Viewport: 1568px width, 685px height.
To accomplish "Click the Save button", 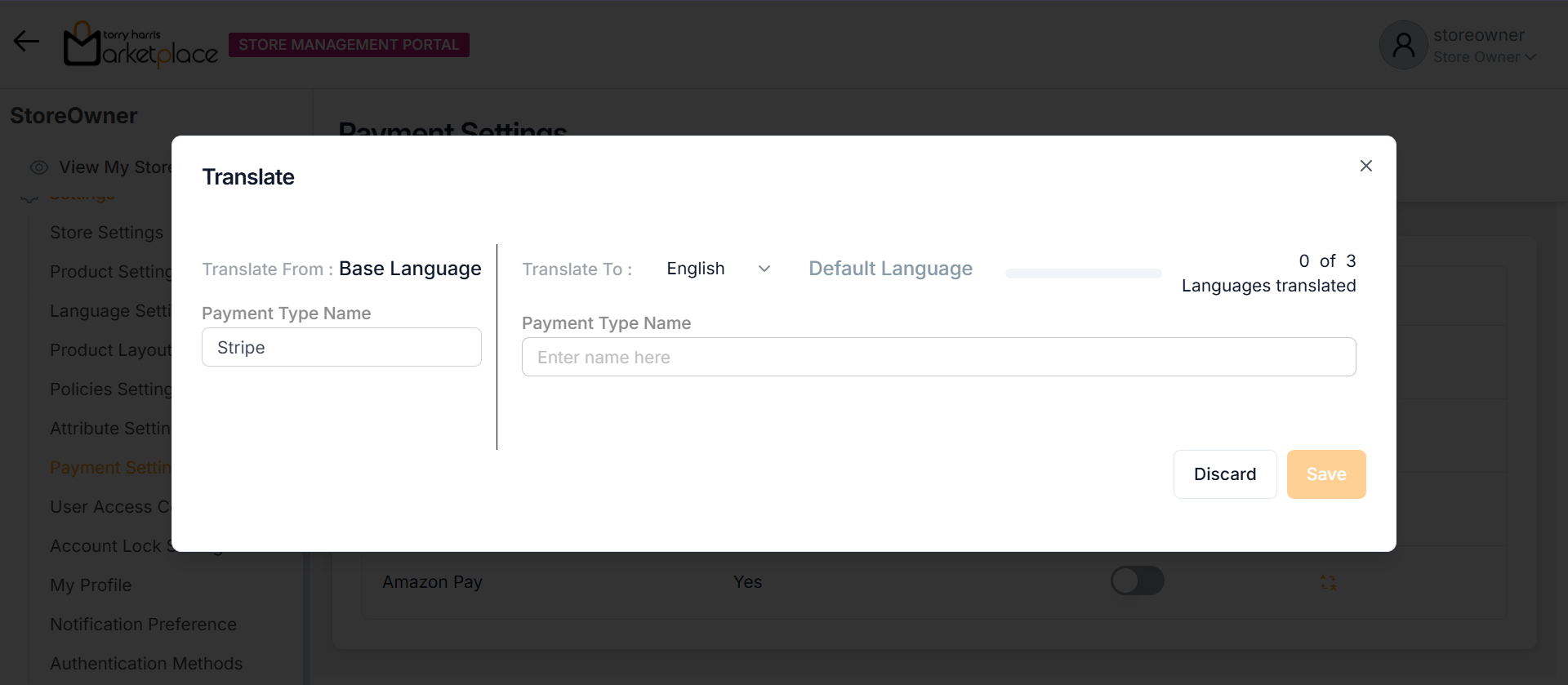I will tap(1325, 474).
